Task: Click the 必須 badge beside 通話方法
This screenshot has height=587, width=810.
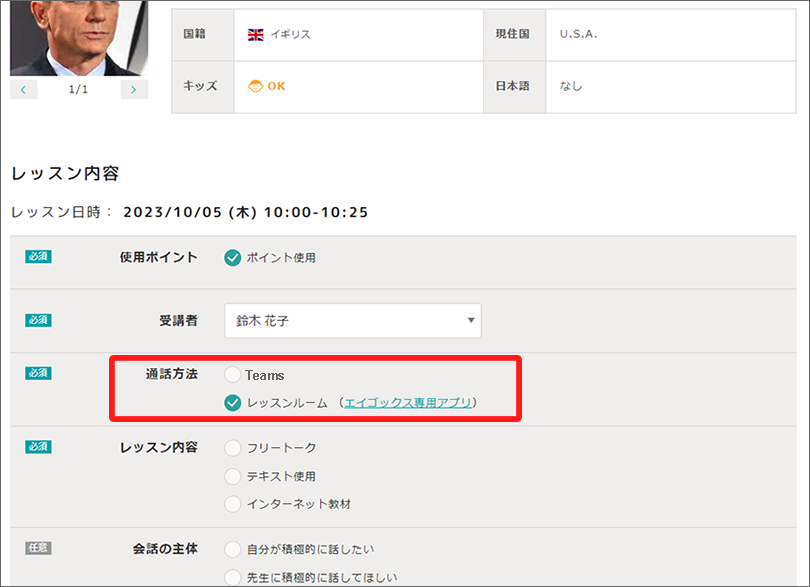Action: coord(38,373)
